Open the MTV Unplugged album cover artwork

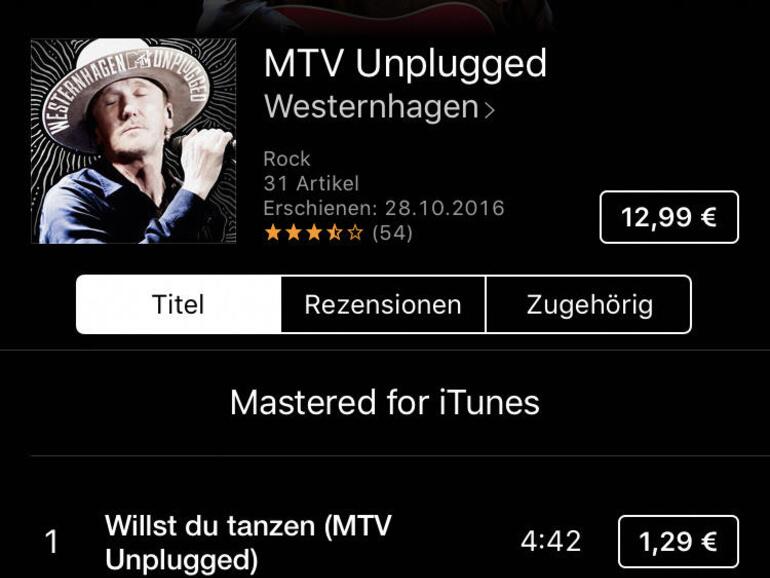[x=133, y=141]
